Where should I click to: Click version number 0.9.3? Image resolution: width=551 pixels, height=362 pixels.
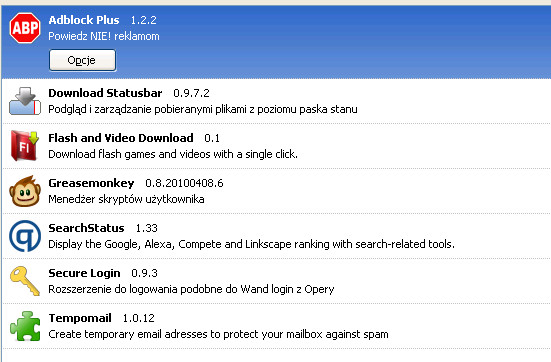(x=144, y=273)
